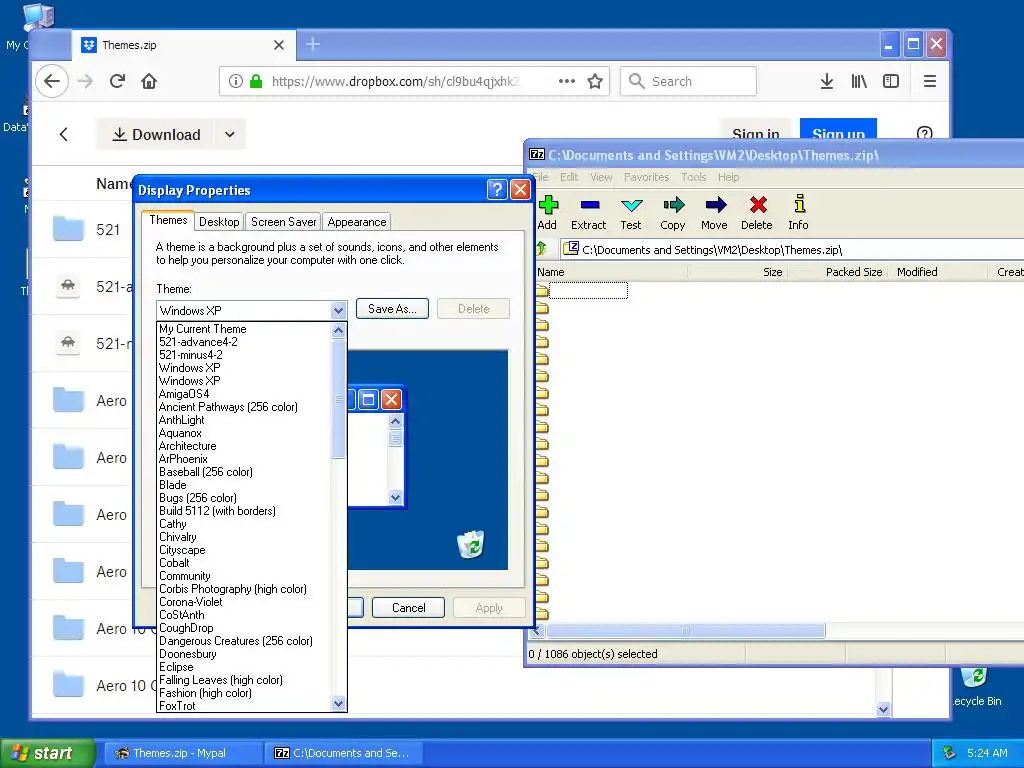
Task: Show site information icon in address bar
Action: point(236,81)
